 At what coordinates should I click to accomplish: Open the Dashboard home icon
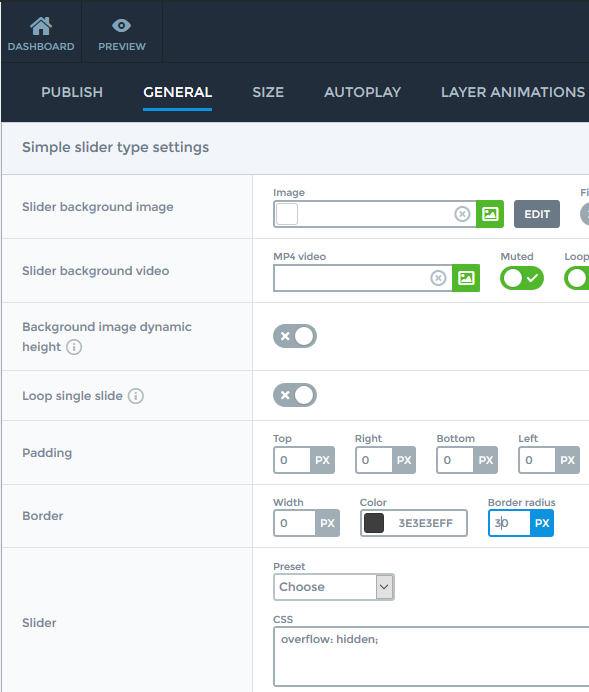41,26
